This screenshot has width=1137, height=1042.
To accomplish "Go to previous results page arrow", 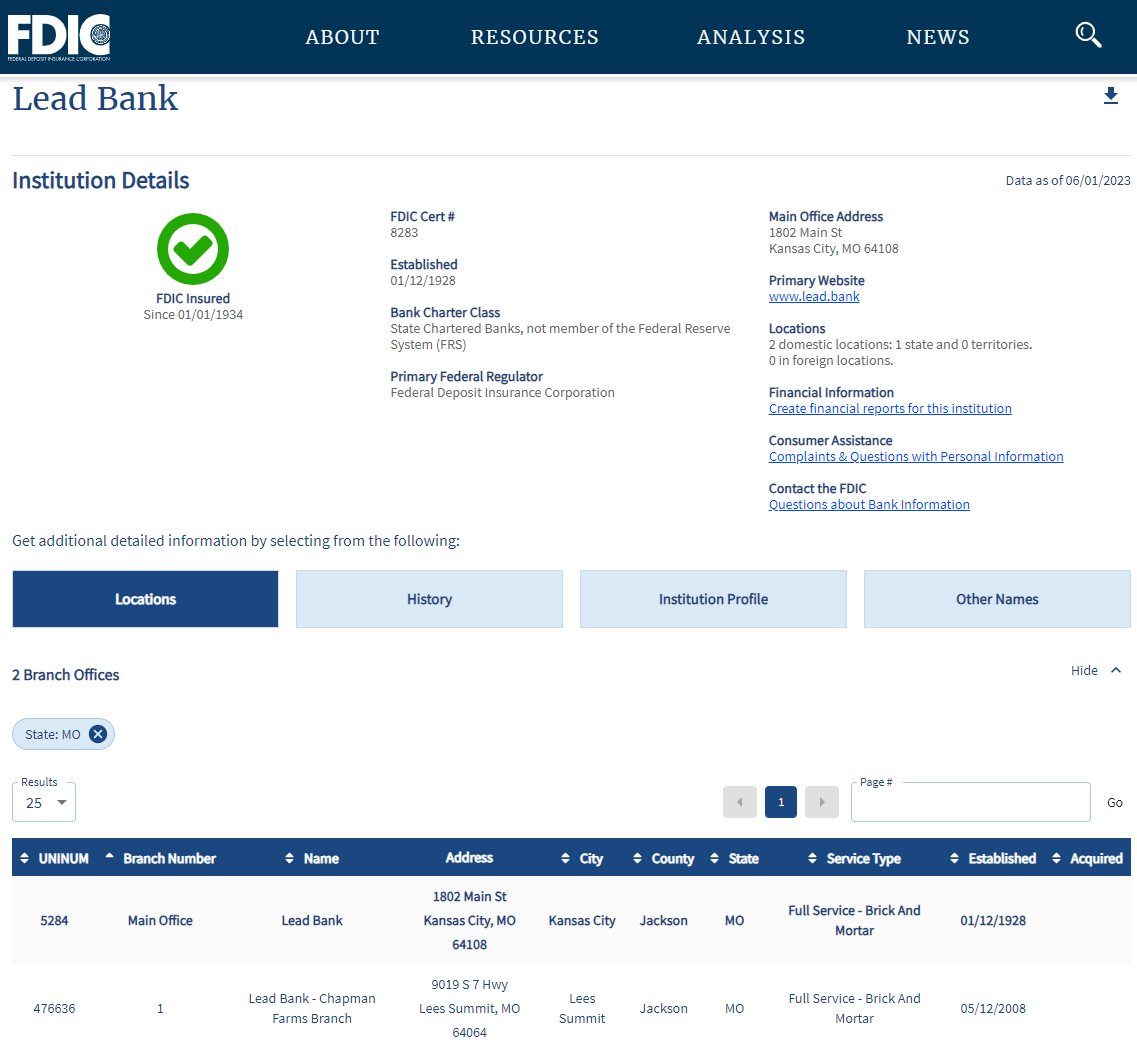I will tap(740, 802).
